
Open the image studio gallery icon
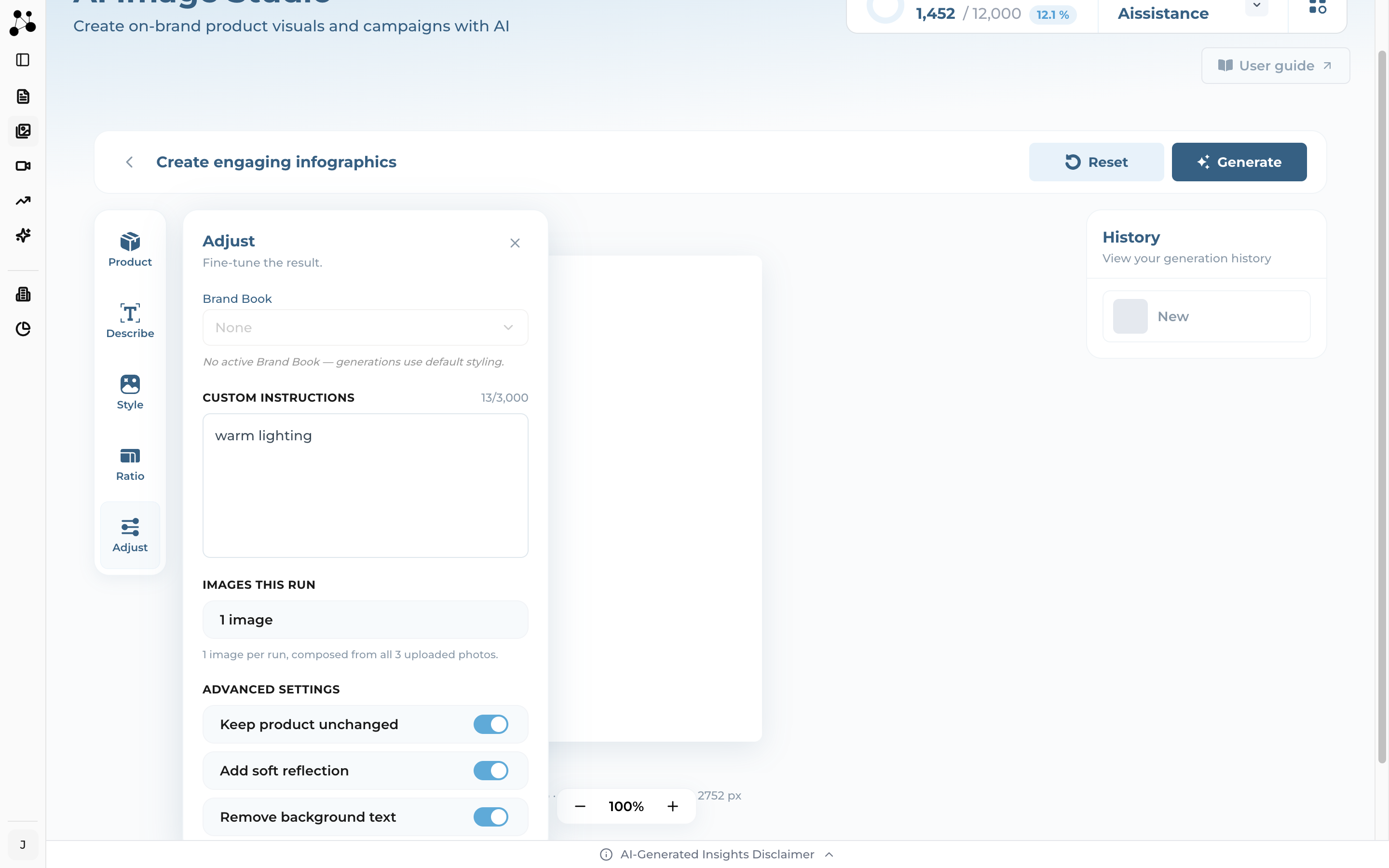point(23,132)
